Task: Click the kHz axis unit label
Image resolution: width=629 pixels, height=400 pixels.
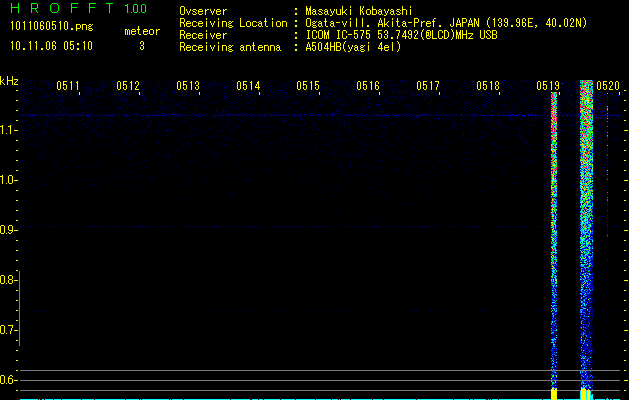Action: click(9, 81)
